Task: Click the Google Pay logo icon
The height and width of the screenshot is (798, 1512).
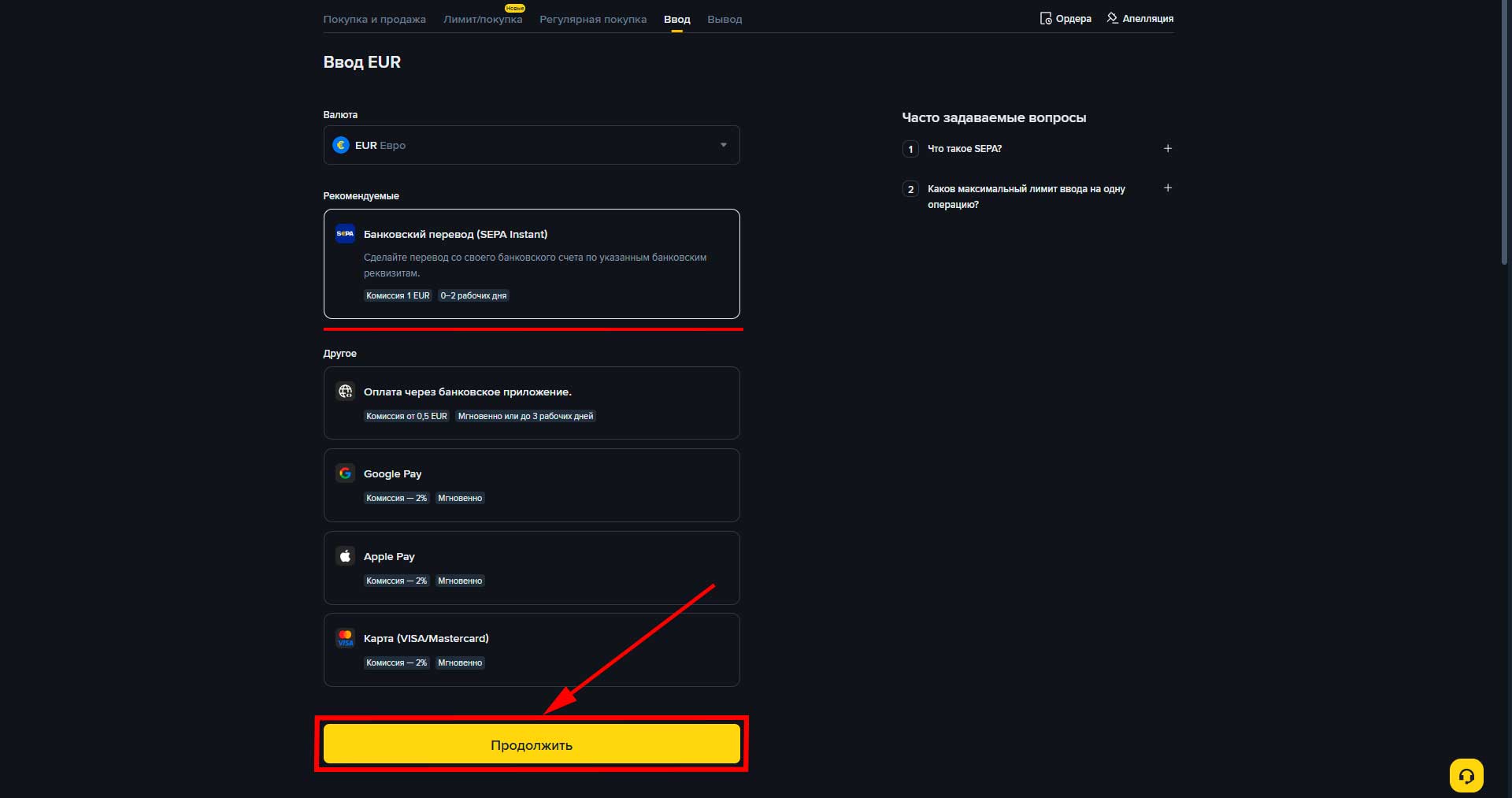Action: point(345,473)
